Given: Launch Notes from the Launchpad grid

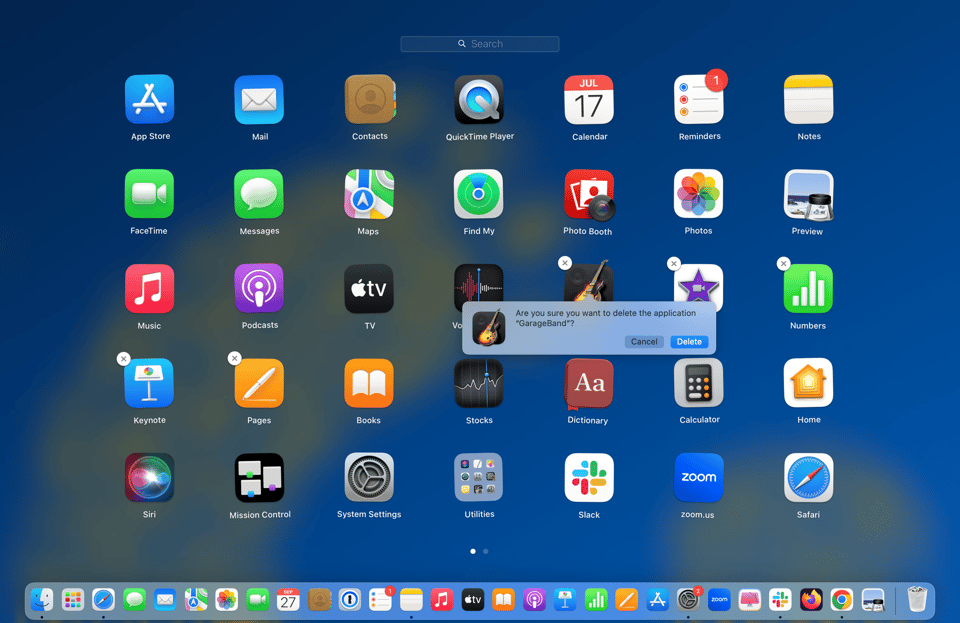Looking at the screenshot, I should coord(808,99).
